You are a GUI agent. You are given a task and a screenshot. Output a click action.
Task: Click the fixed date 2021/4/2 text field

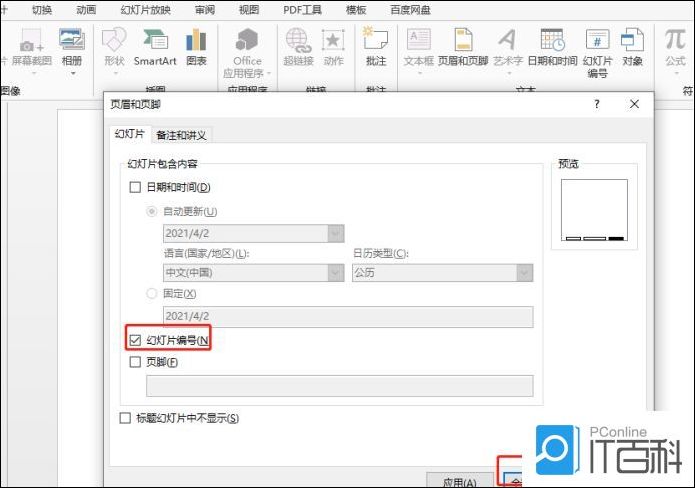click(348, 316)
